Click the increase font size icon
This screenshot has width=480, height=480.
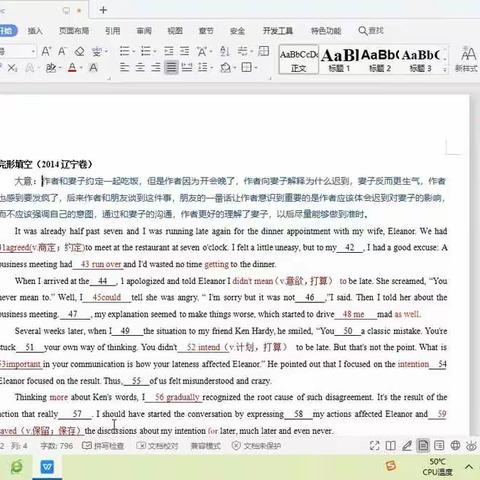click(x=46, y=52)
